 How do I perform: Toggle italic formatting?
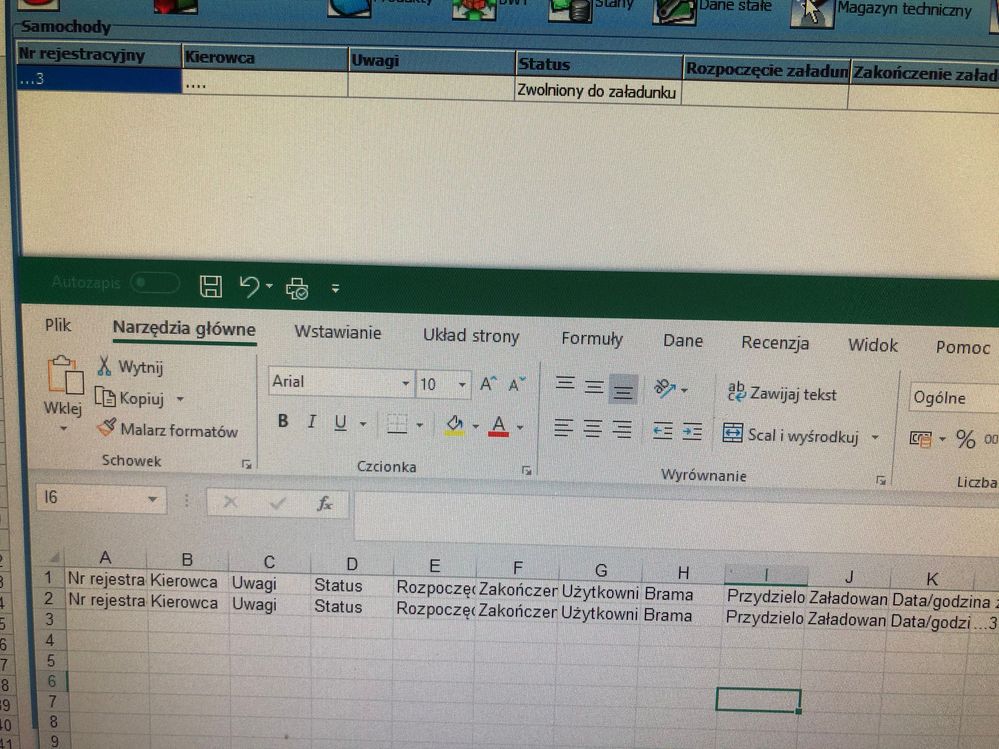(x=312, y=422)
